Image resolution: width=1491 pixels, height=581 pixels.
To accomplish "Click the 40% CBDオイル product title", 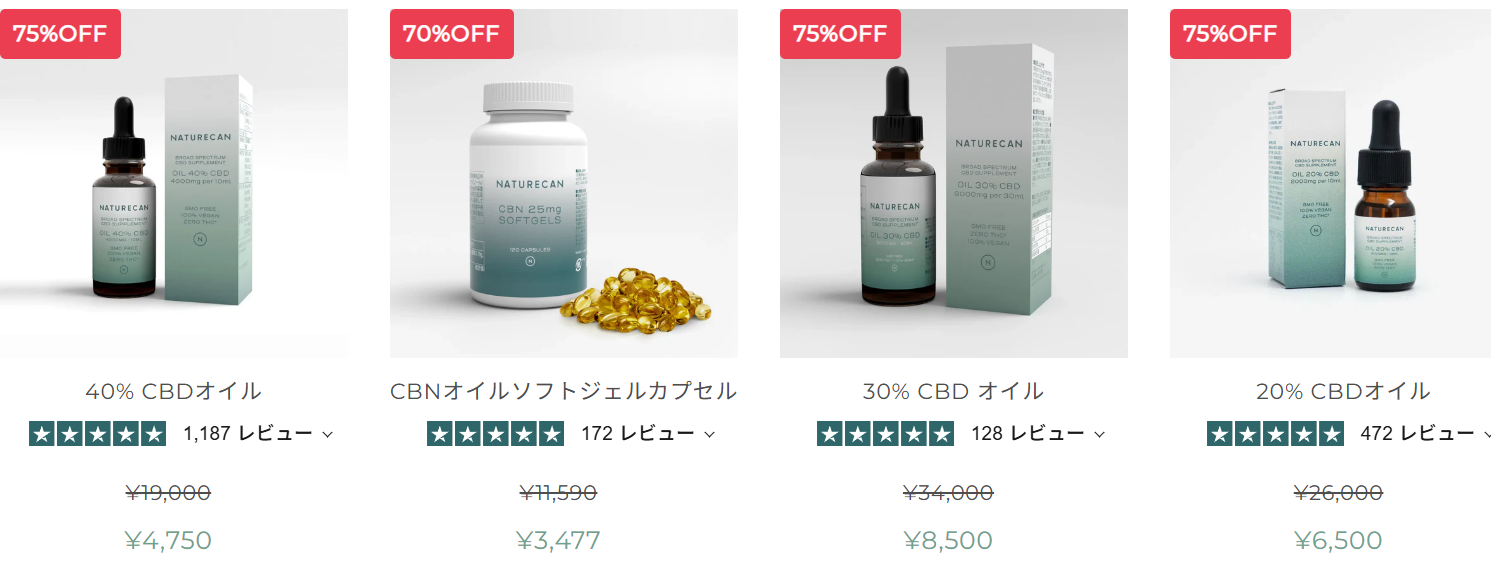I will [x=174, y=391].
